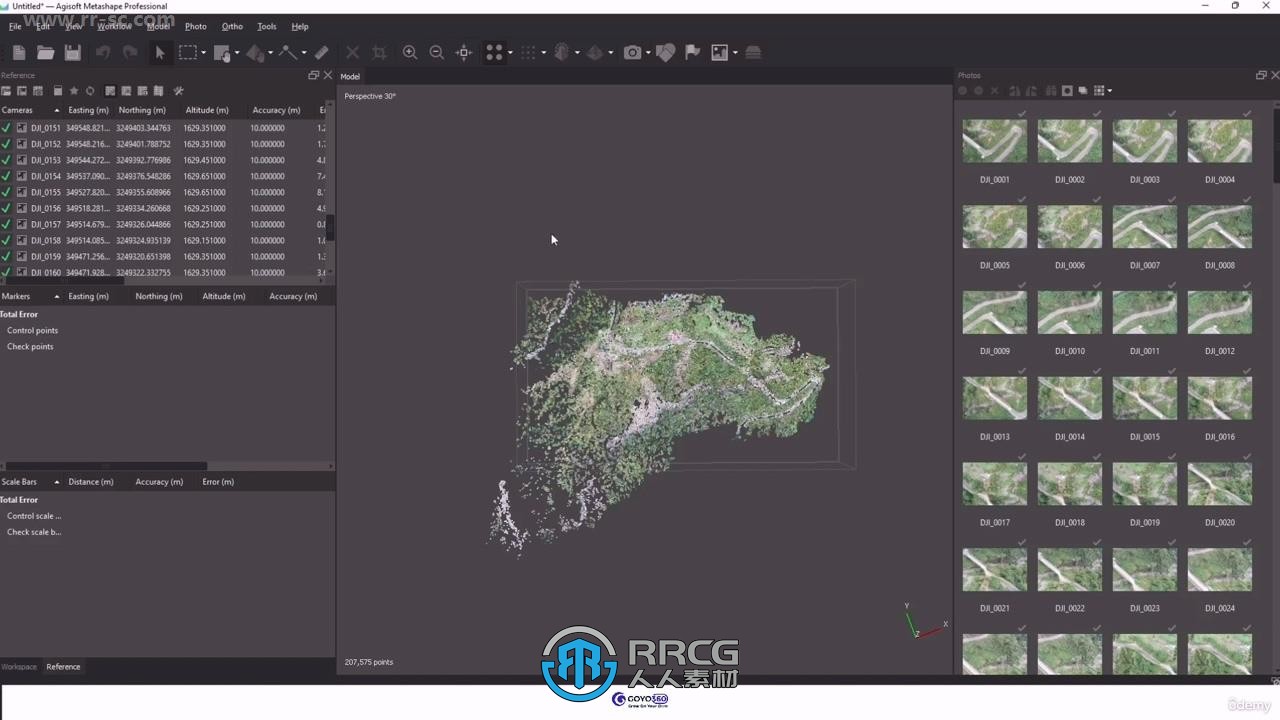This screenshot has height=720, width=1280.
Task: Click Import reference icon in Reference pane
Action: point(6,91)
